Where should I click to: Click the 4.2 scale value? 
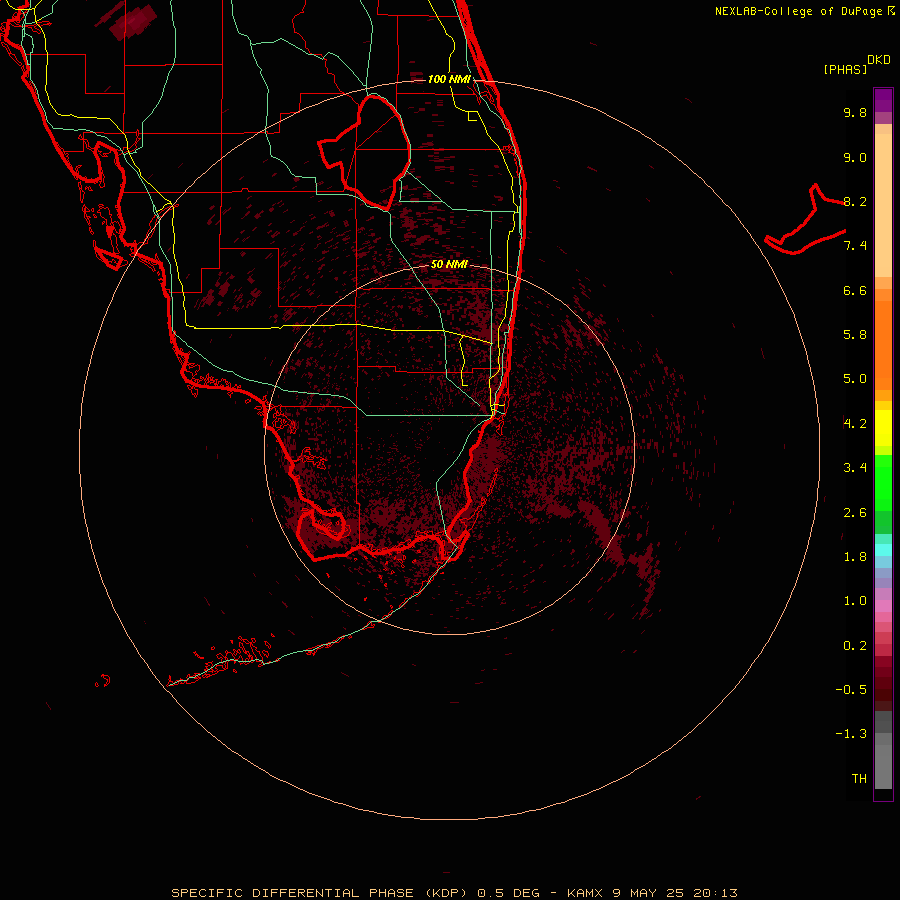[855, 424]
